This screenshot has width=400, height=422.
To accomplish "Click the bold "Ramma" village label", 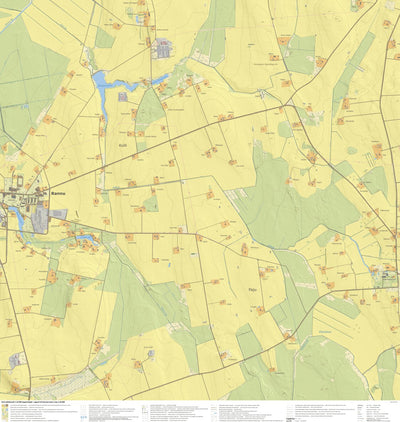I will (58, 193).
